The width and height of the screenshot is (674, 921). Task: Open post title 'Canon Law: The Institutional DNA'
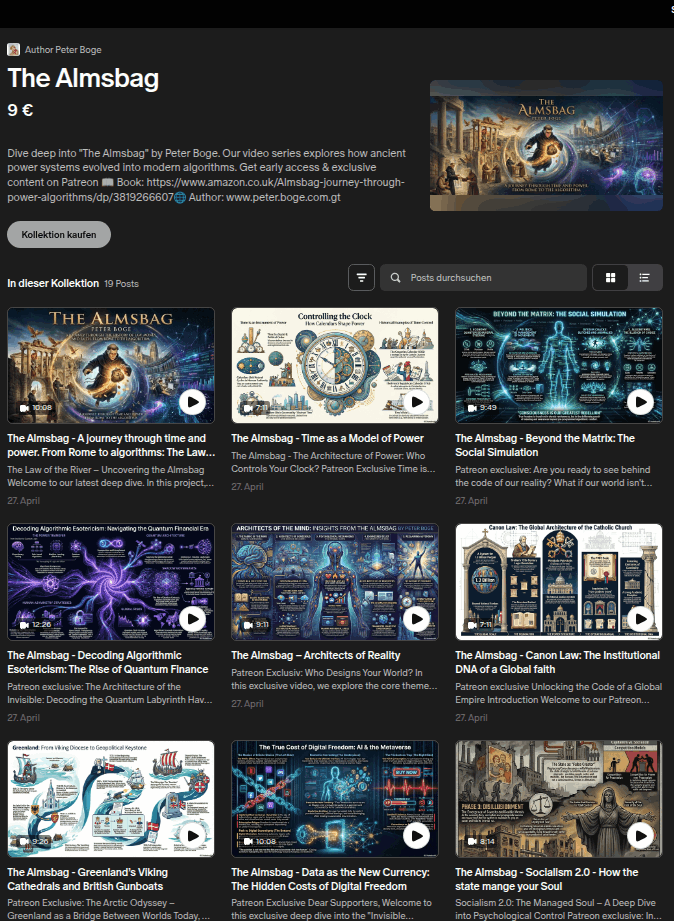(x=557, y=662)
